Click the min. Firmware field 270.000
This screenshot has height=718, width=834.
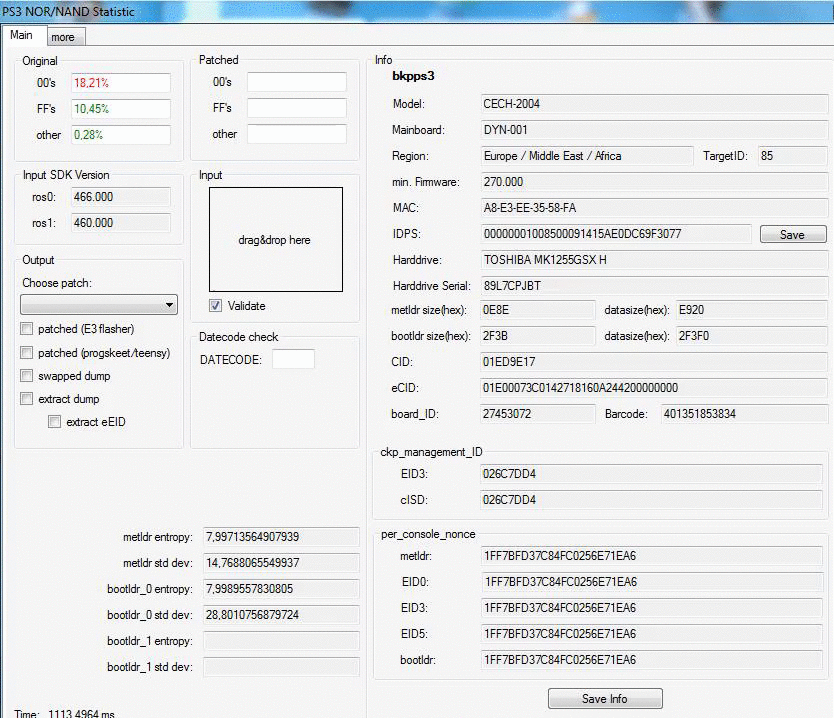pos(654,182)
